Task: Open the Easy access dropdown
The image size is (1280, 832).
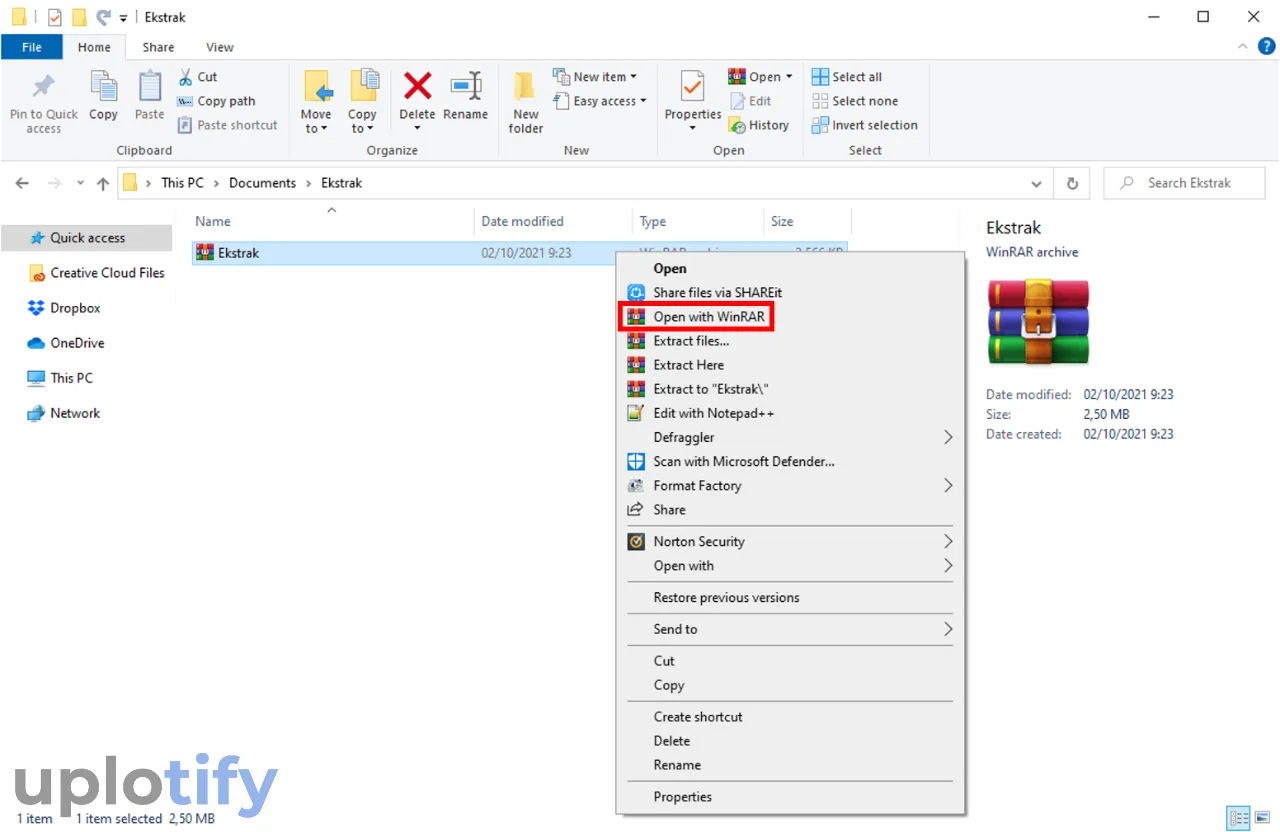Action: click(x=599, y=101)
